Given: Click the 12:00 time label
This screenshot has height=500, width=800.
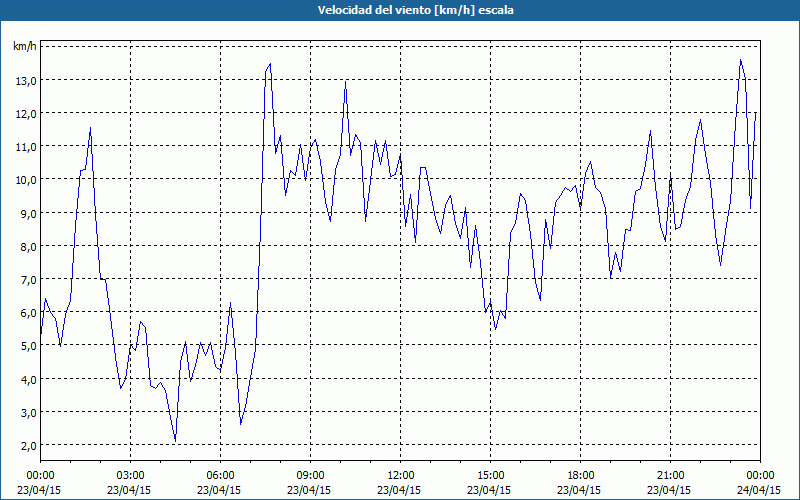Looking at the screenshot, I should click(x=401, y=476).
